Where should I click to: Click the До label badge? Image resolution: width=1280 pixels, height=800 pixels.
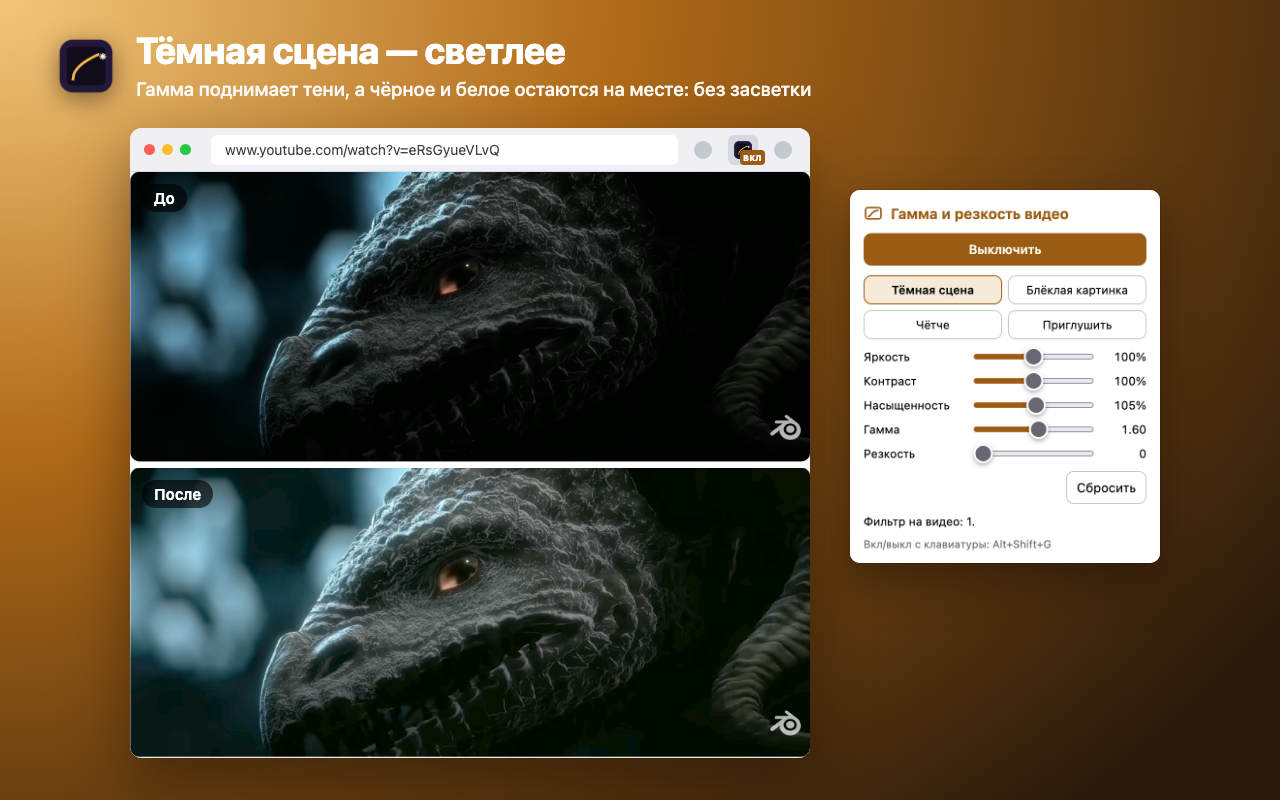[x=164, y=199]
